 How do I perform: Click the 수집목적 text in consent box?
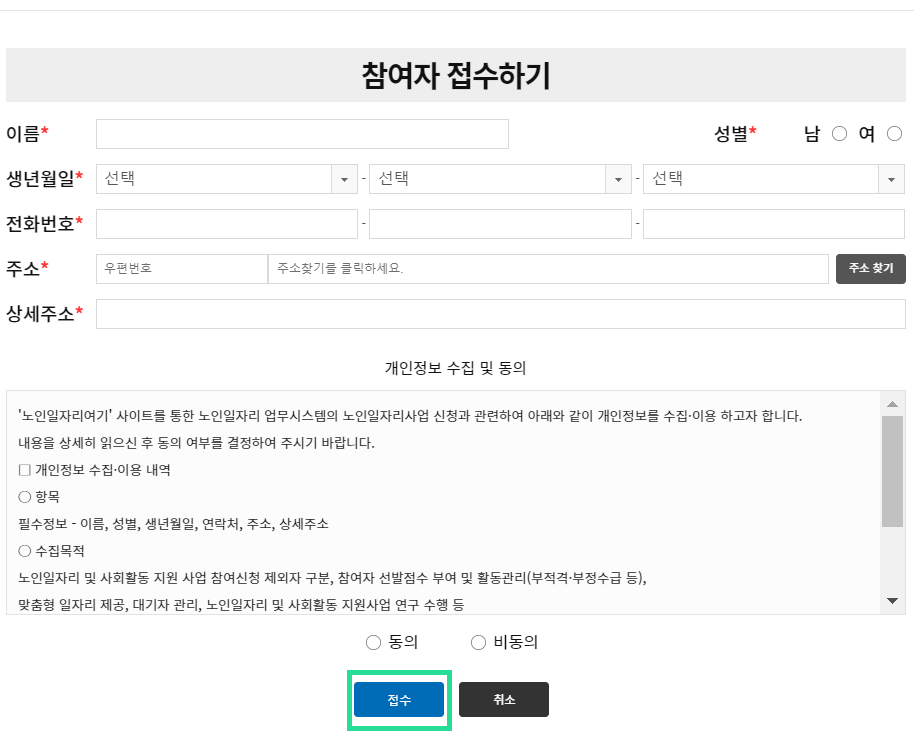click(x=60, y=551)
